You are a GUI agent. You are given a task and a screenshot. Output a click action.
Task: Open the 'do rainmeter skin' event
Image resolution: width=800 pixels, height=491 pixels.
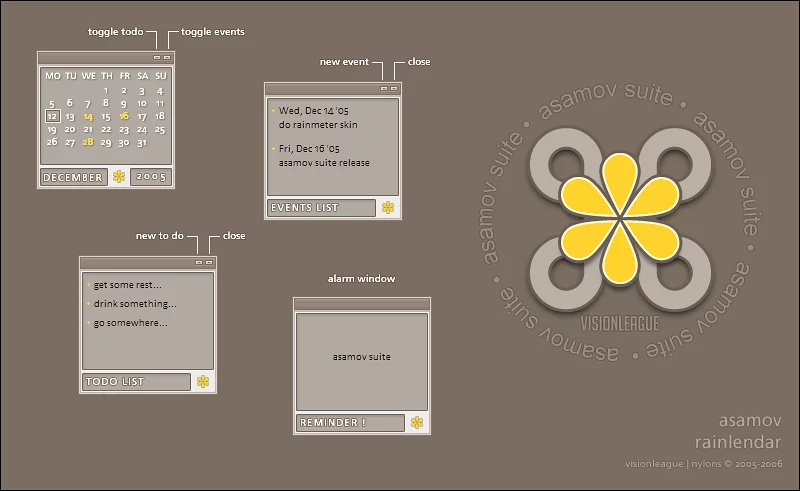tap(318, 125)
